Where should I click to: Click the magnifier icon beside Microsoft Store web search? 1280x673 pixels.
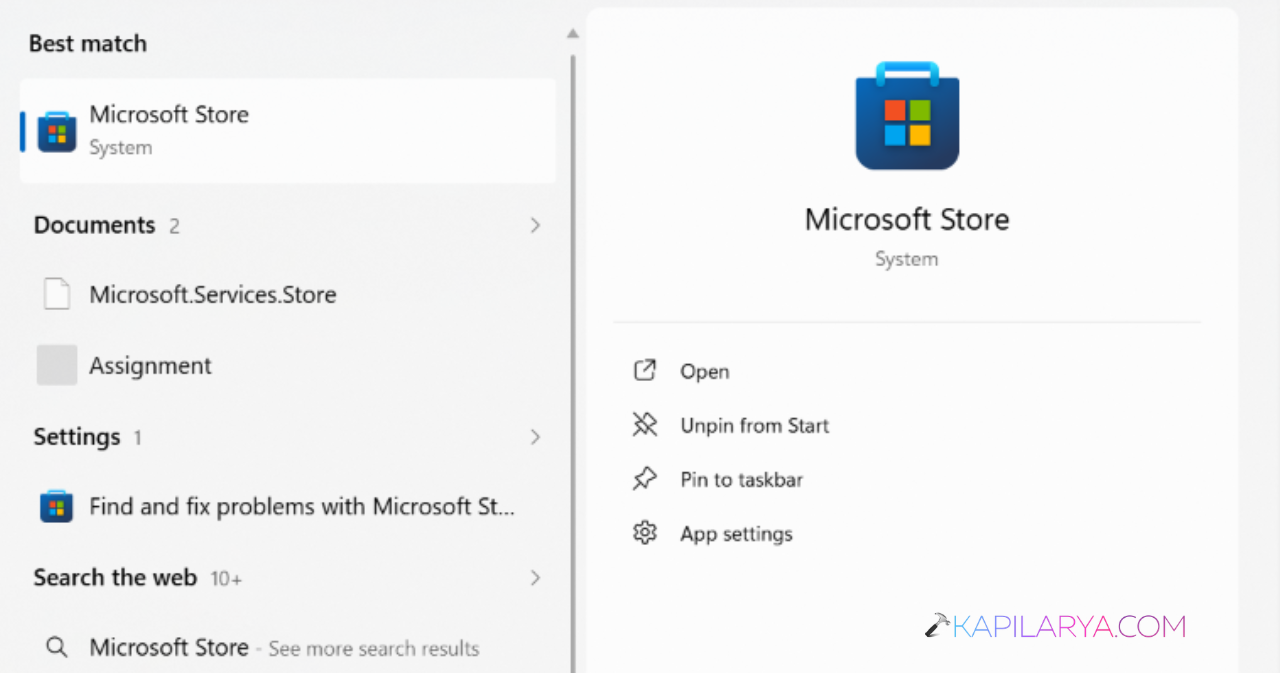[57, 648]
